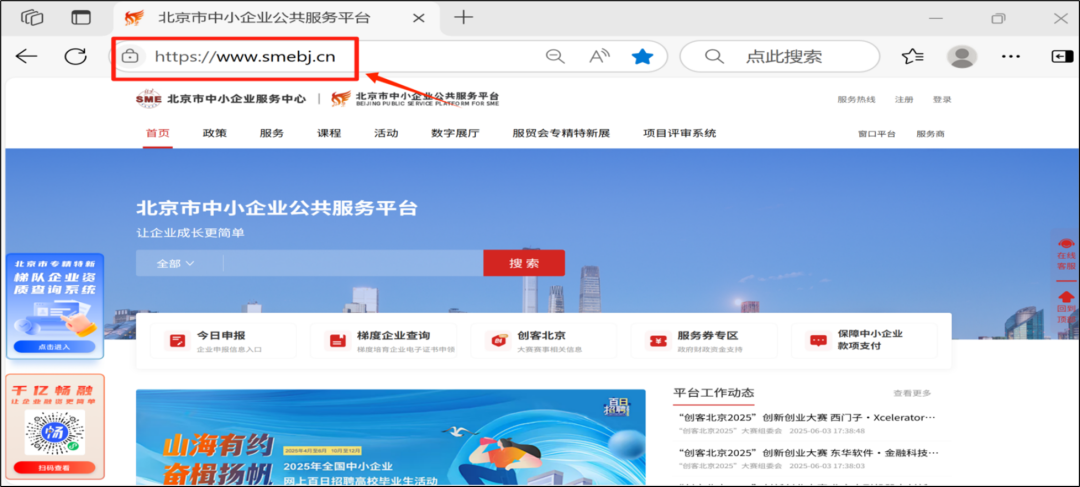Image resolution: width=1080 pixels, height=487 pixels.
Task: Go back with the browser back arrow
Action: coord(26,56)
